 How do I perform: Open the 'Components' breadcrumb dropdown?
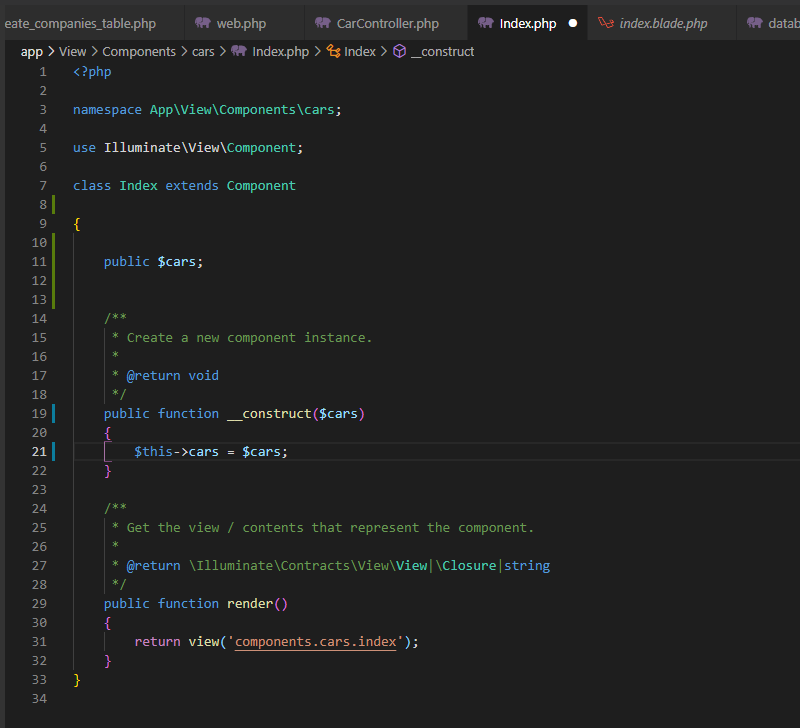coord(139,51)
